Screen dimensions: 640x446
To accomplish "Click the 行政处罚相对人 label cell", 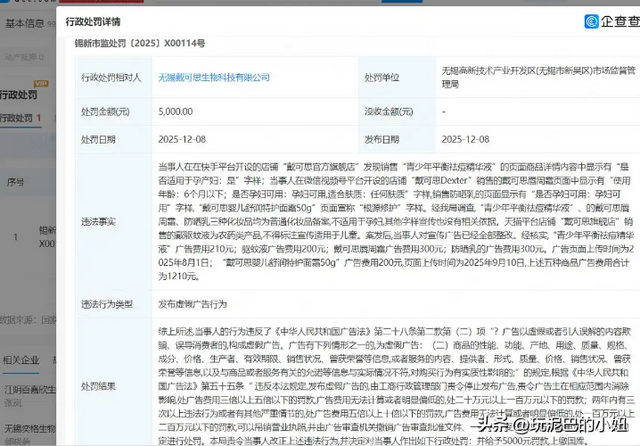I will [113, 77].
